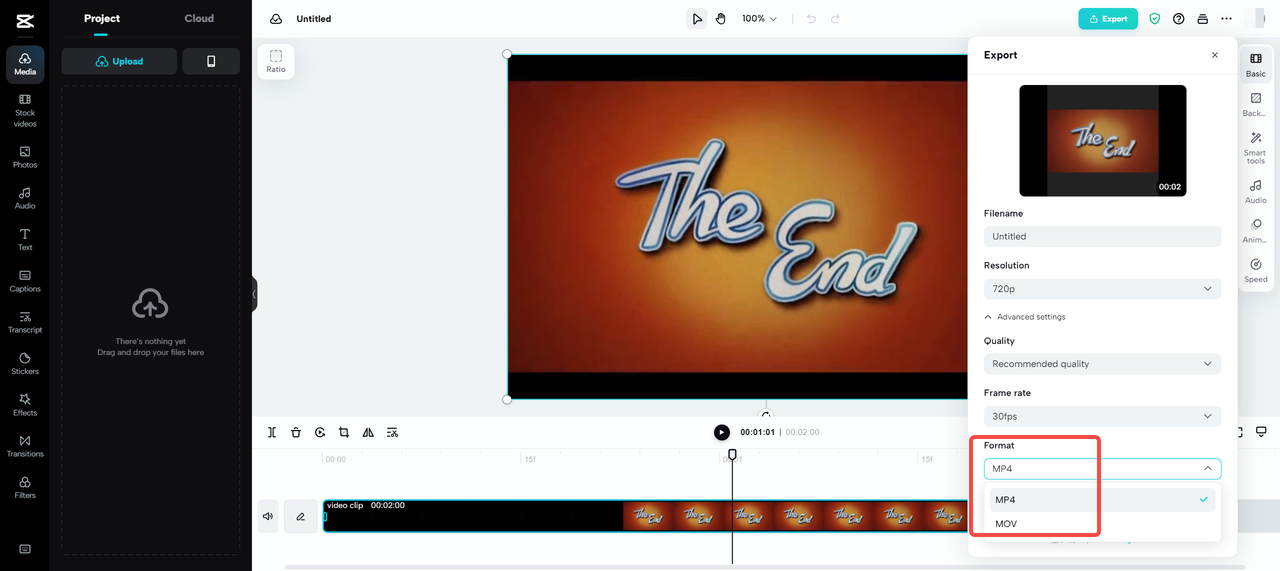This screenshot has height=571, width=1280.
Task: Click the mirror flip icon on timeline toolbar
Action: 368,432
